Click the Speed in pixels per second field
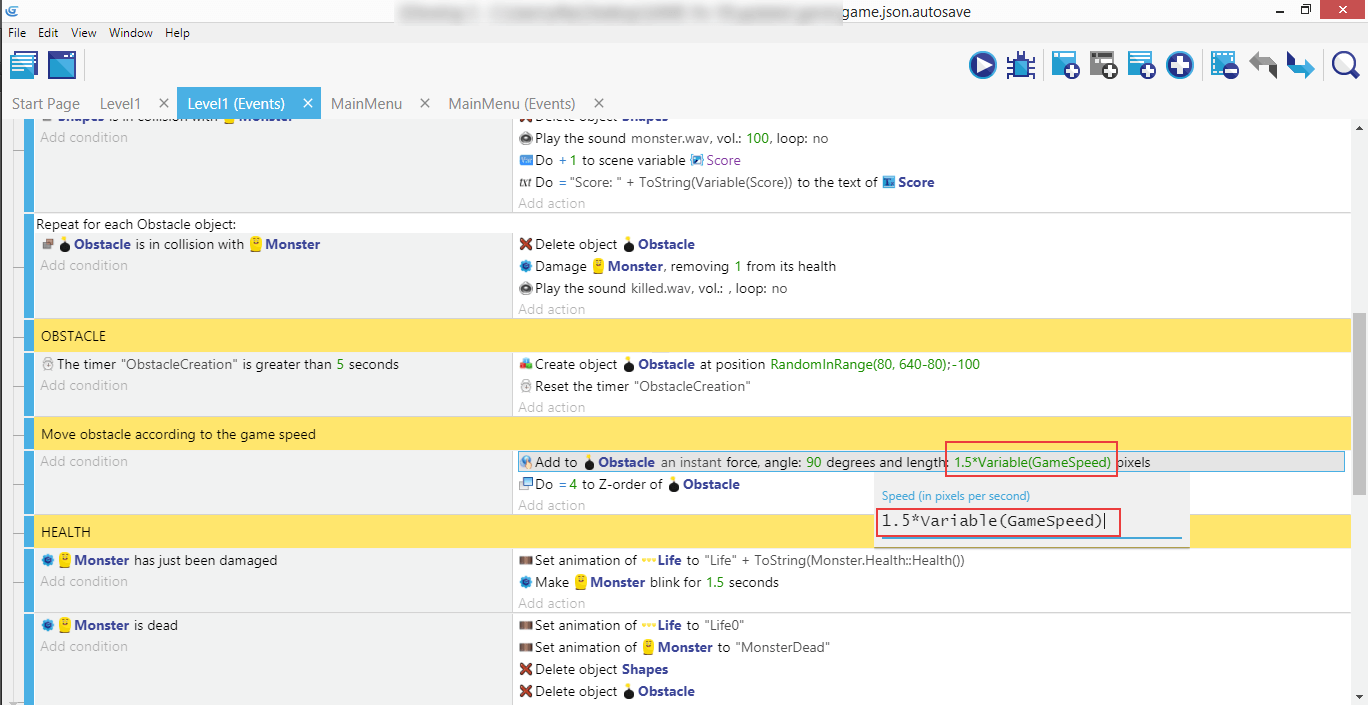Screen dimensions: 1368x705 click(1027, 522)
